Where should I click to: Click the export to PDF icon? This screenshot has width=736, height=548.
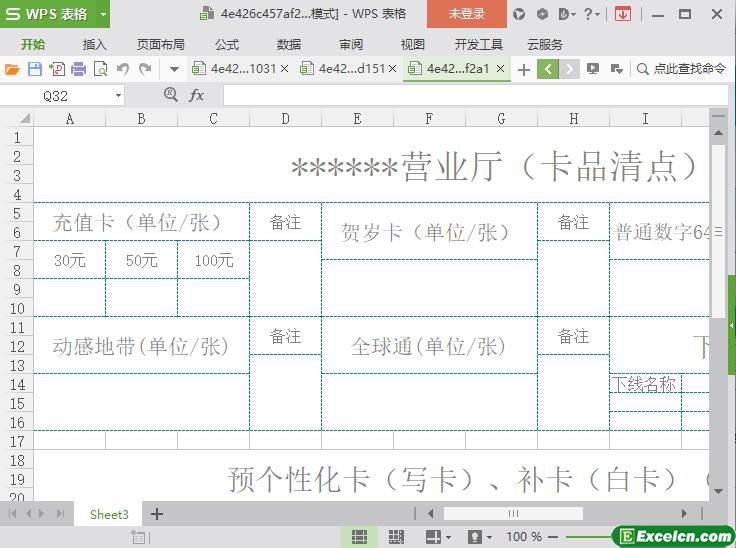(57, 69)
